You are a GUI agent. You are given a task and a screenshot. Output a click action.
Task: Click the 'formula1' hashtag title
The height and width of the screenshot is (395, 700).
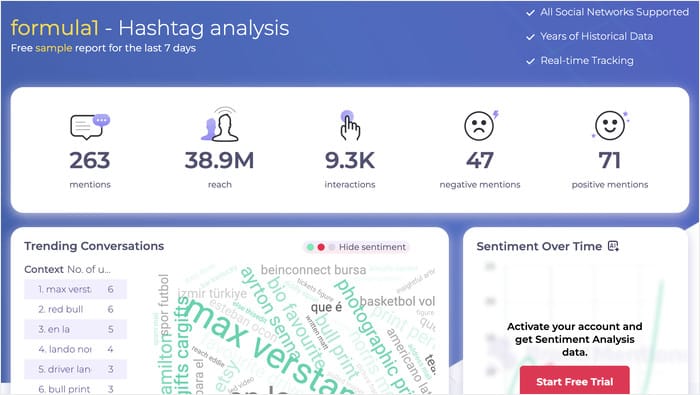(54, 28)
